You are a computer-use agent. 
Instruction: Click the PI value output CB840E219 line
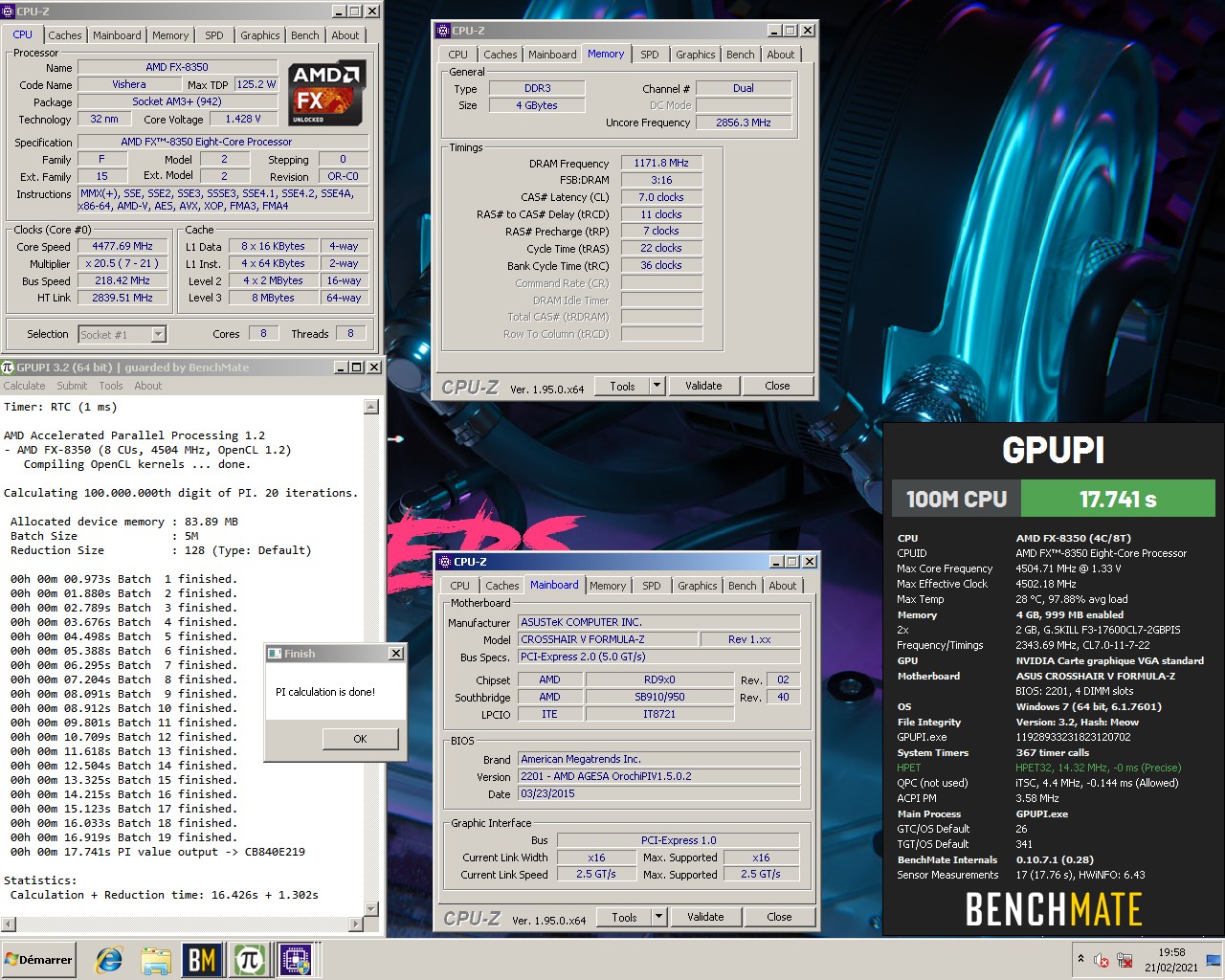tap(158, 852)
